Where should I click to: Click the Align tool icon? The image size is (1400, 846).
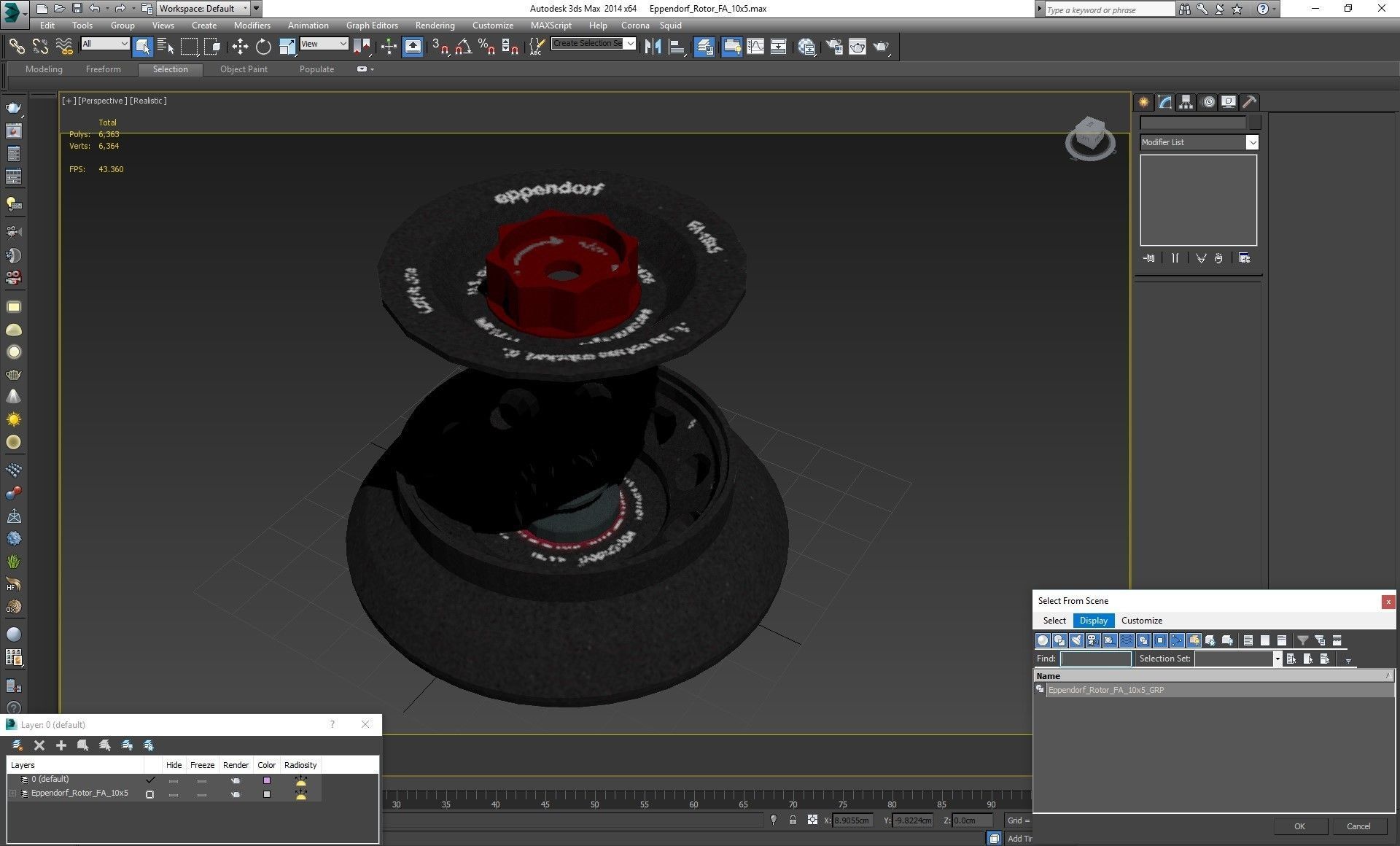(x=677, y=47)
